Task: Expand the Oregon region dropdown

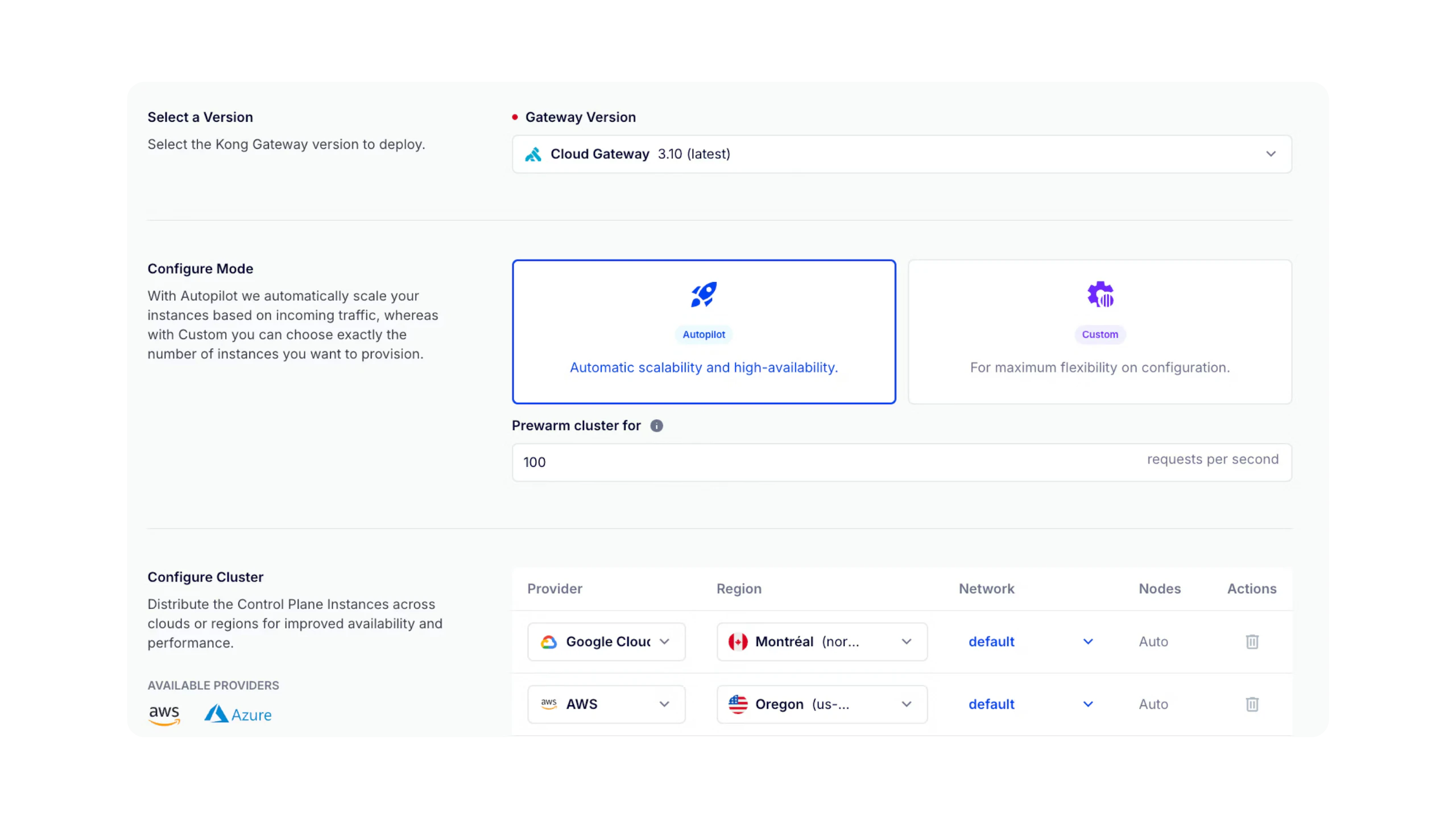Action: pos(822,704)
